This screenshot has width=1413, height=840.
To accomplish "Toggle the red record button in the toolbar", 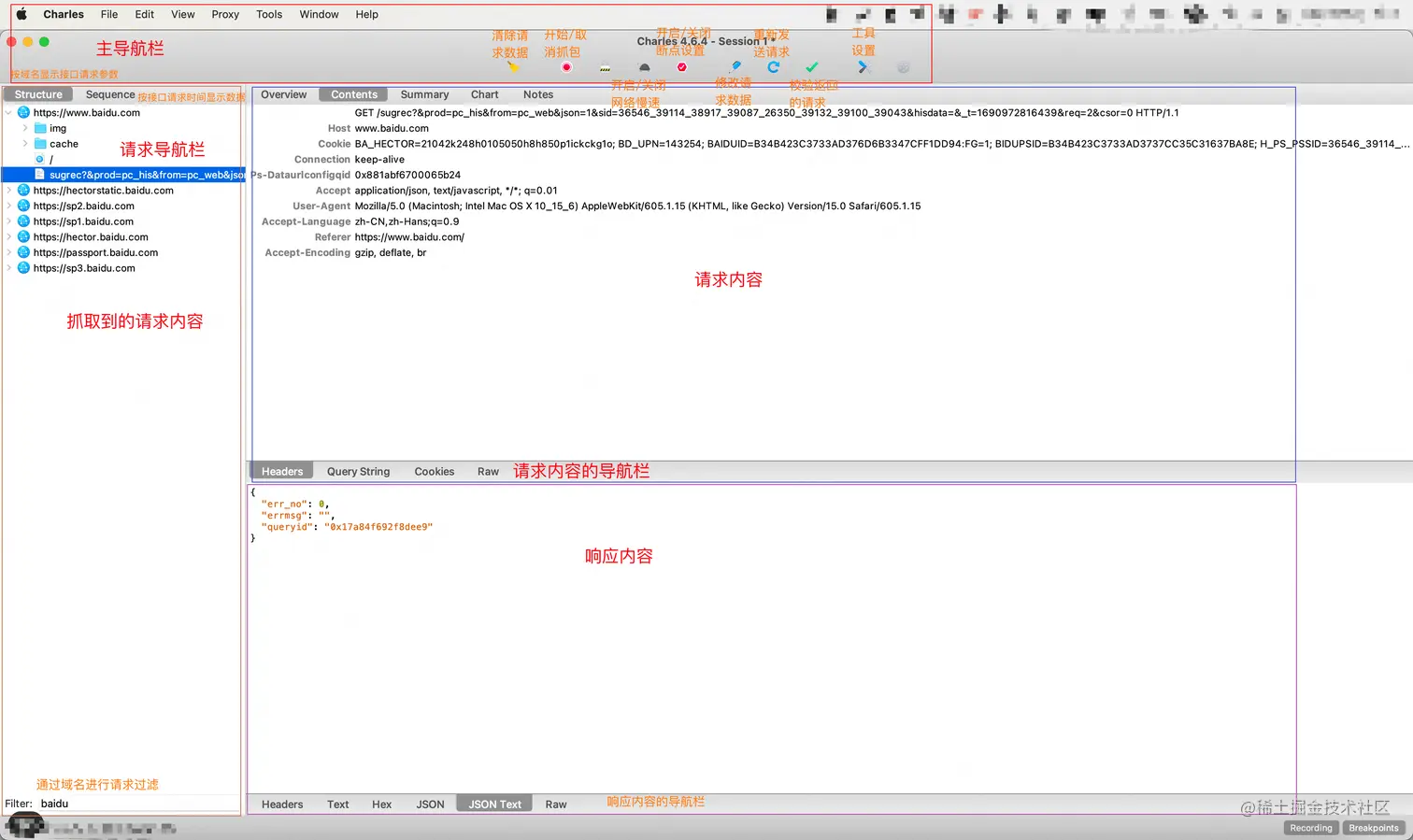I will (x=566, y=67).
